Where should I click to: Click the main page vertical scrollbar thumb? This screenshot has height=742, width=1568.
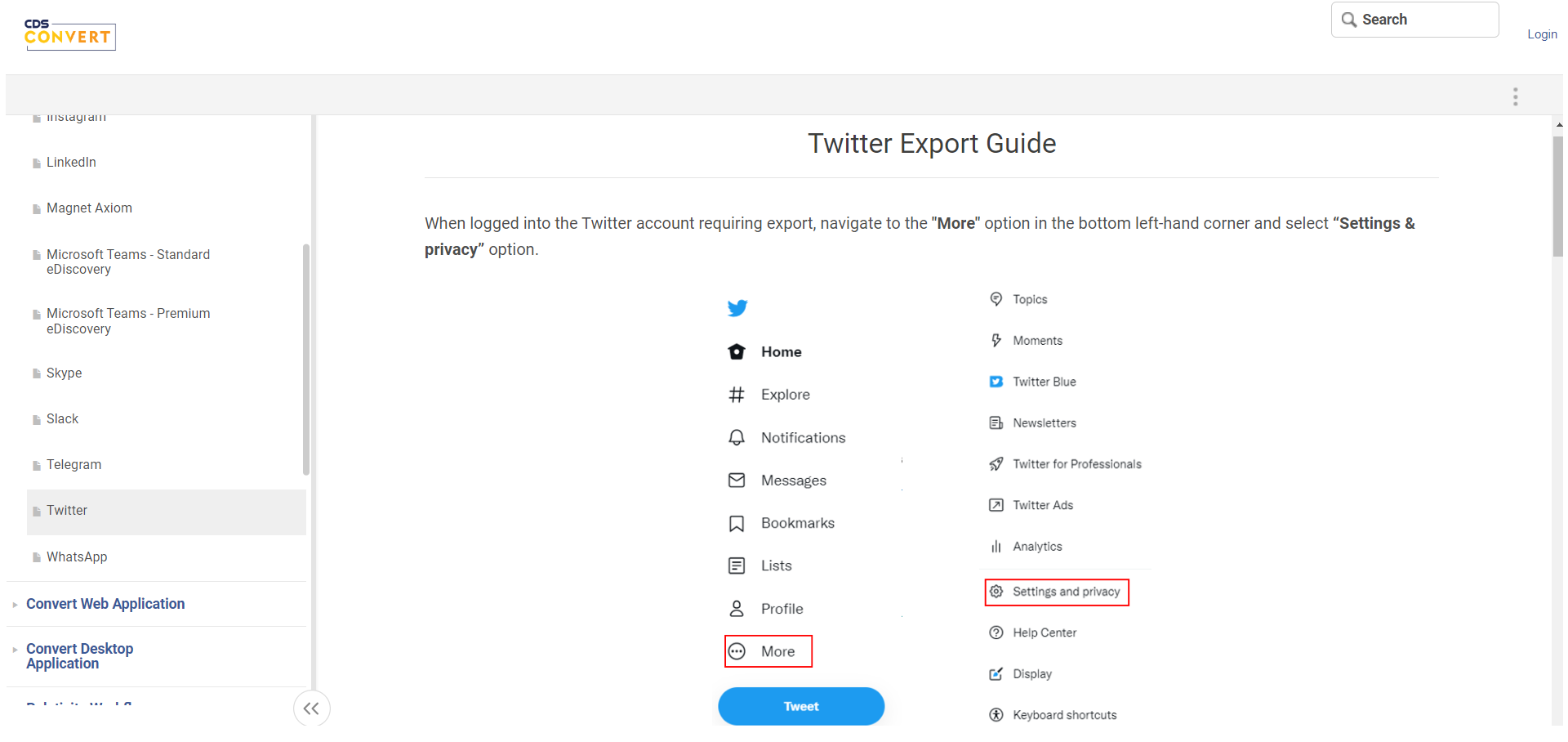pyautogui.click(x=1557, y=196)
